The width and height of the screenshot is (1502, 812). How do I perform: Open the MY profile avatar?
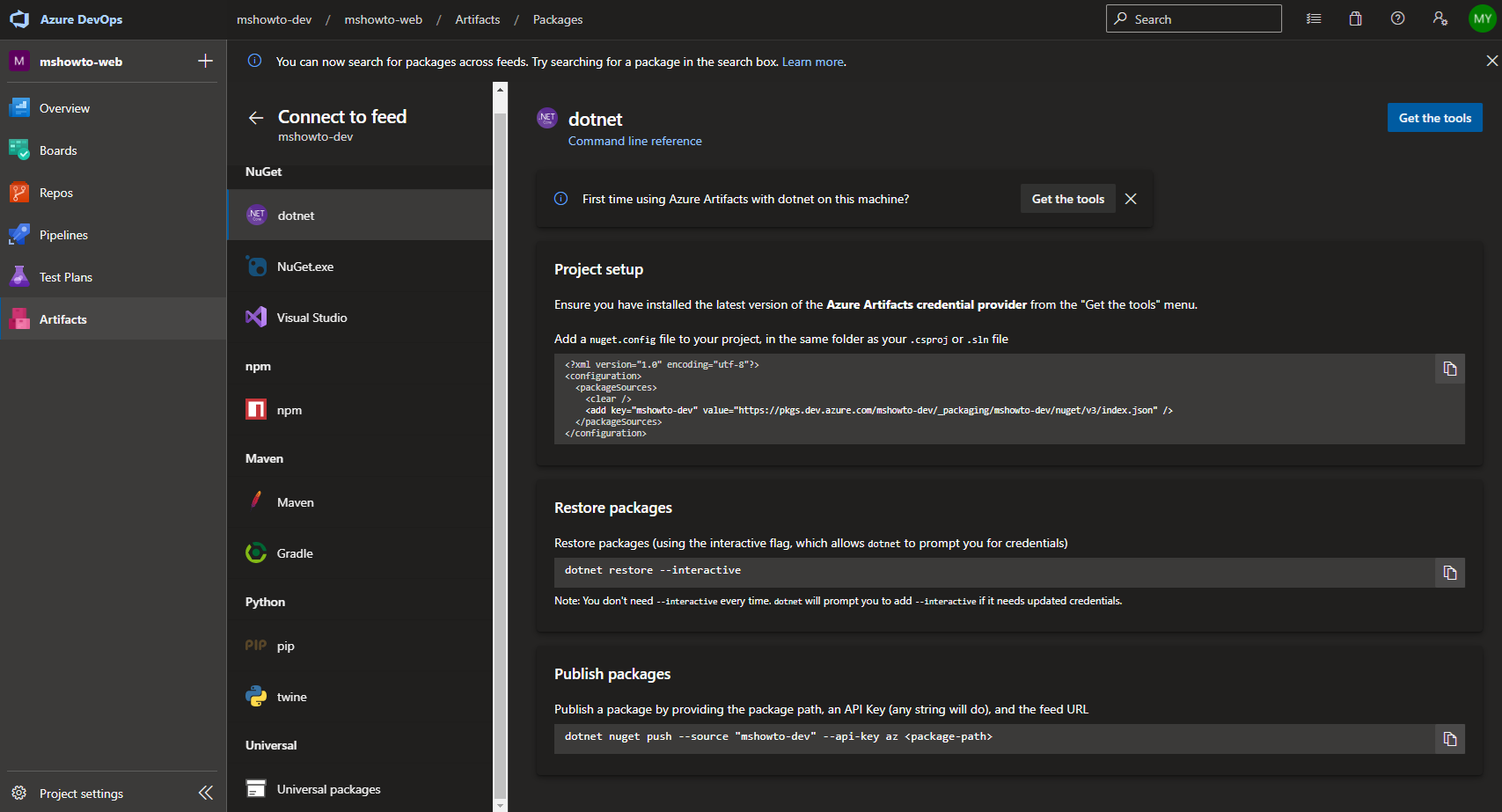click(x=1483, y=18)
